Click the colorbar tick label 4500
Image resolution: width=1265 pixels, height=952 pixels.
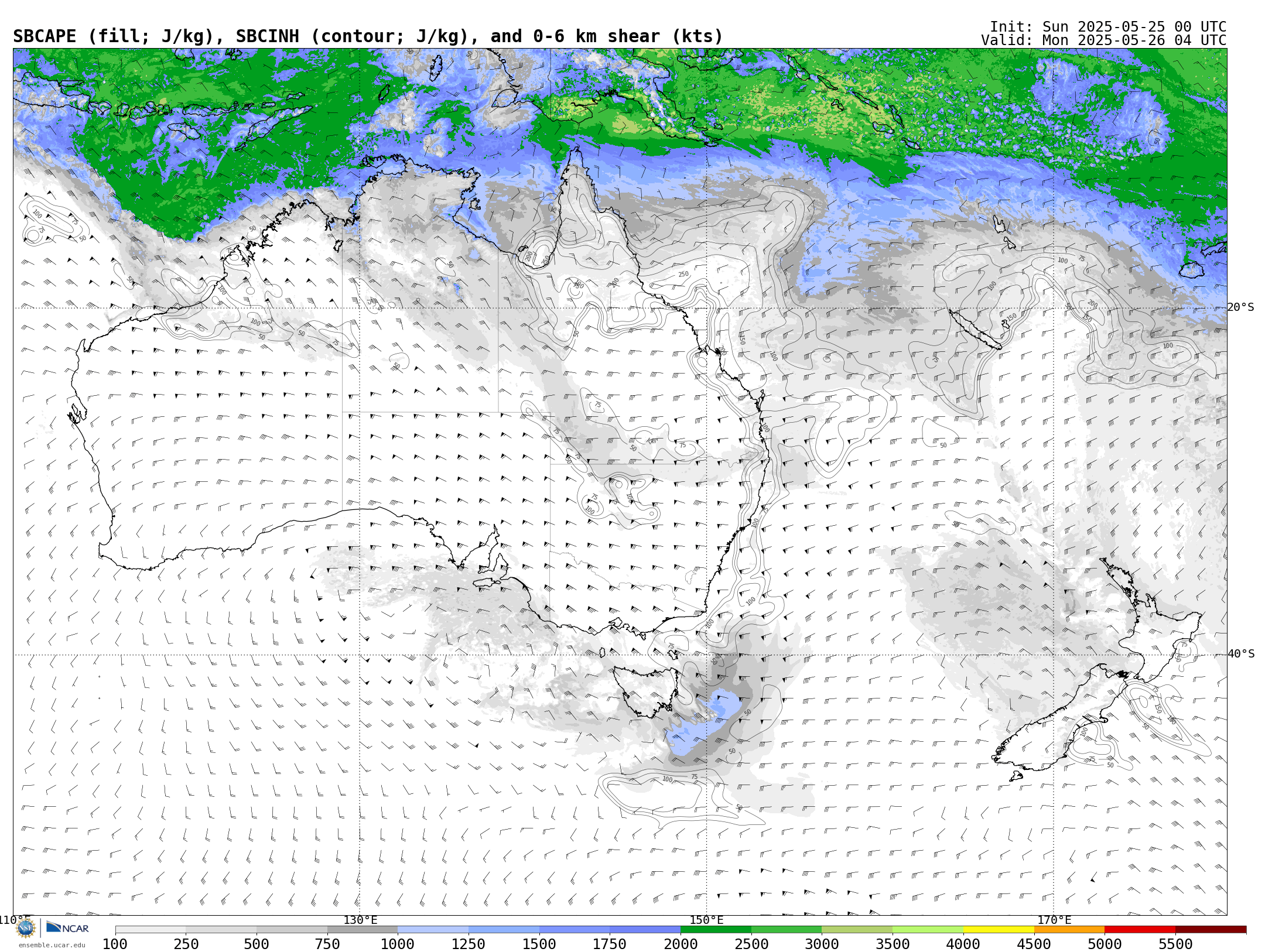(x=1034, y=944)
